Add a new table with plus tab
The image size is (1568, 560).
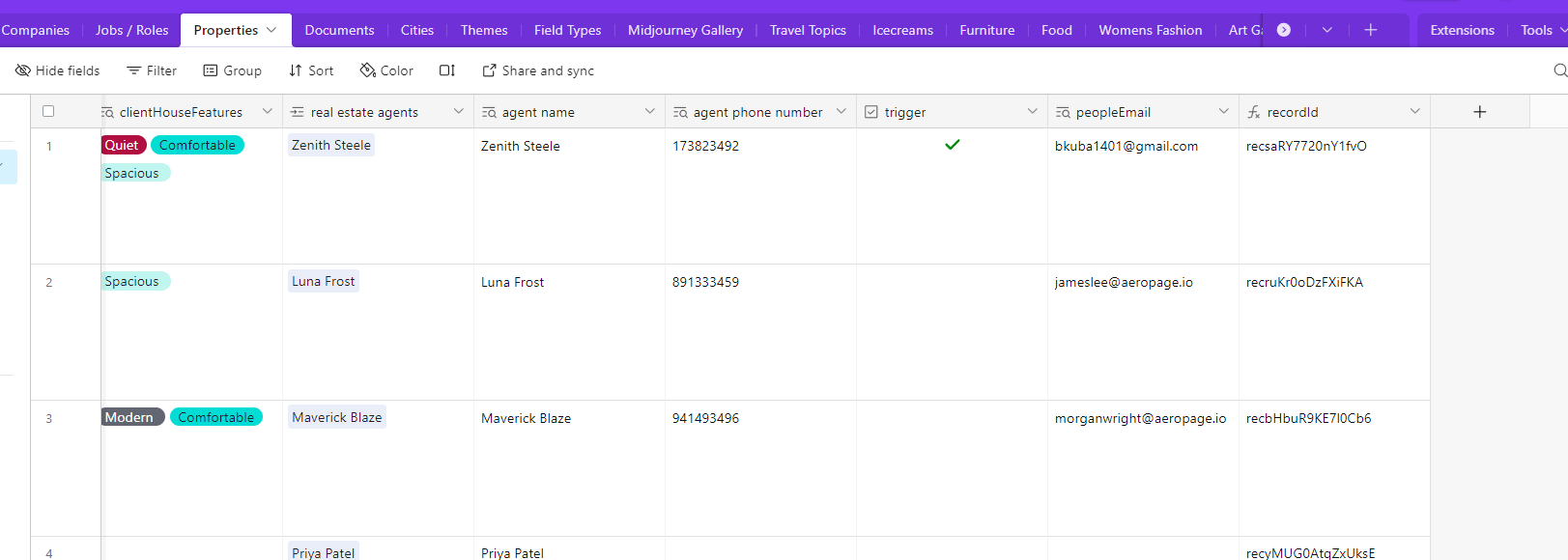pos(1370,30)
